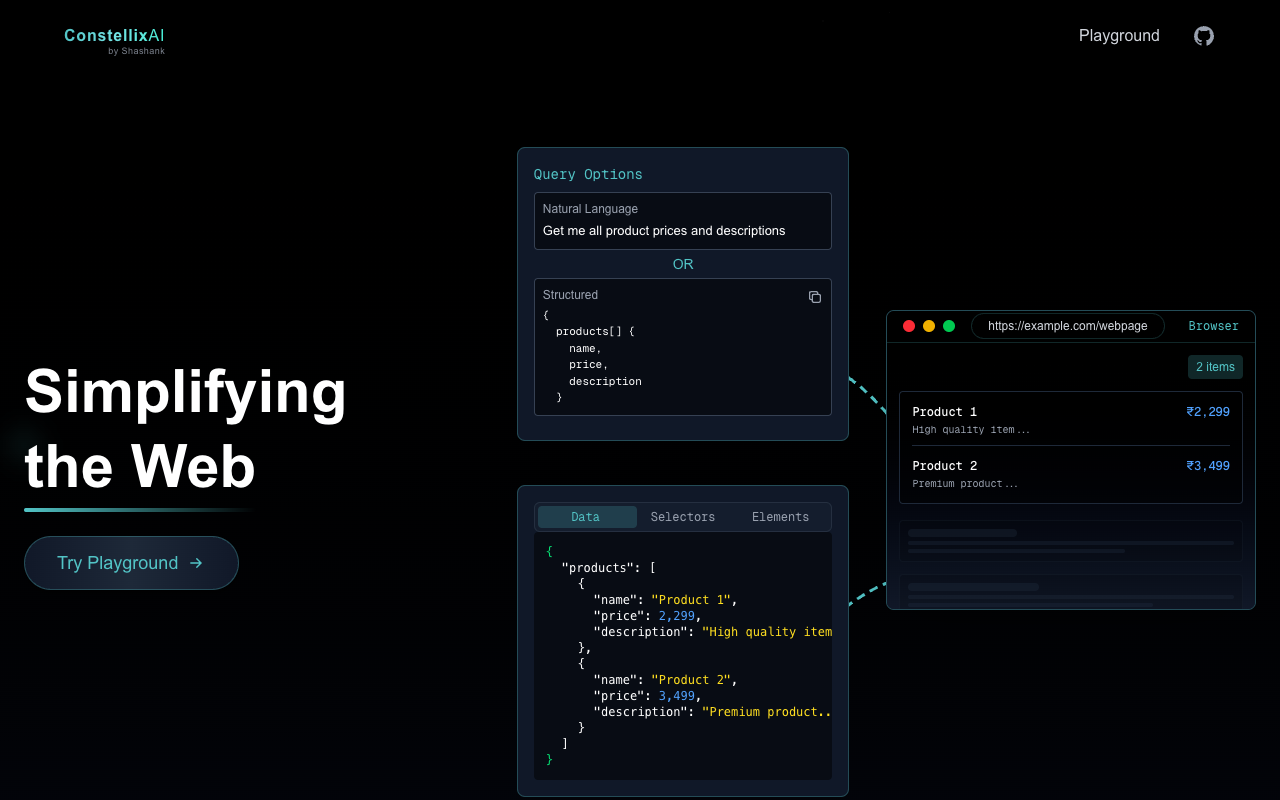Image resolution: width=1280 pixels, height=800 pixels.
Task: Click "description" field in Structured query
Action: [605, 381]
